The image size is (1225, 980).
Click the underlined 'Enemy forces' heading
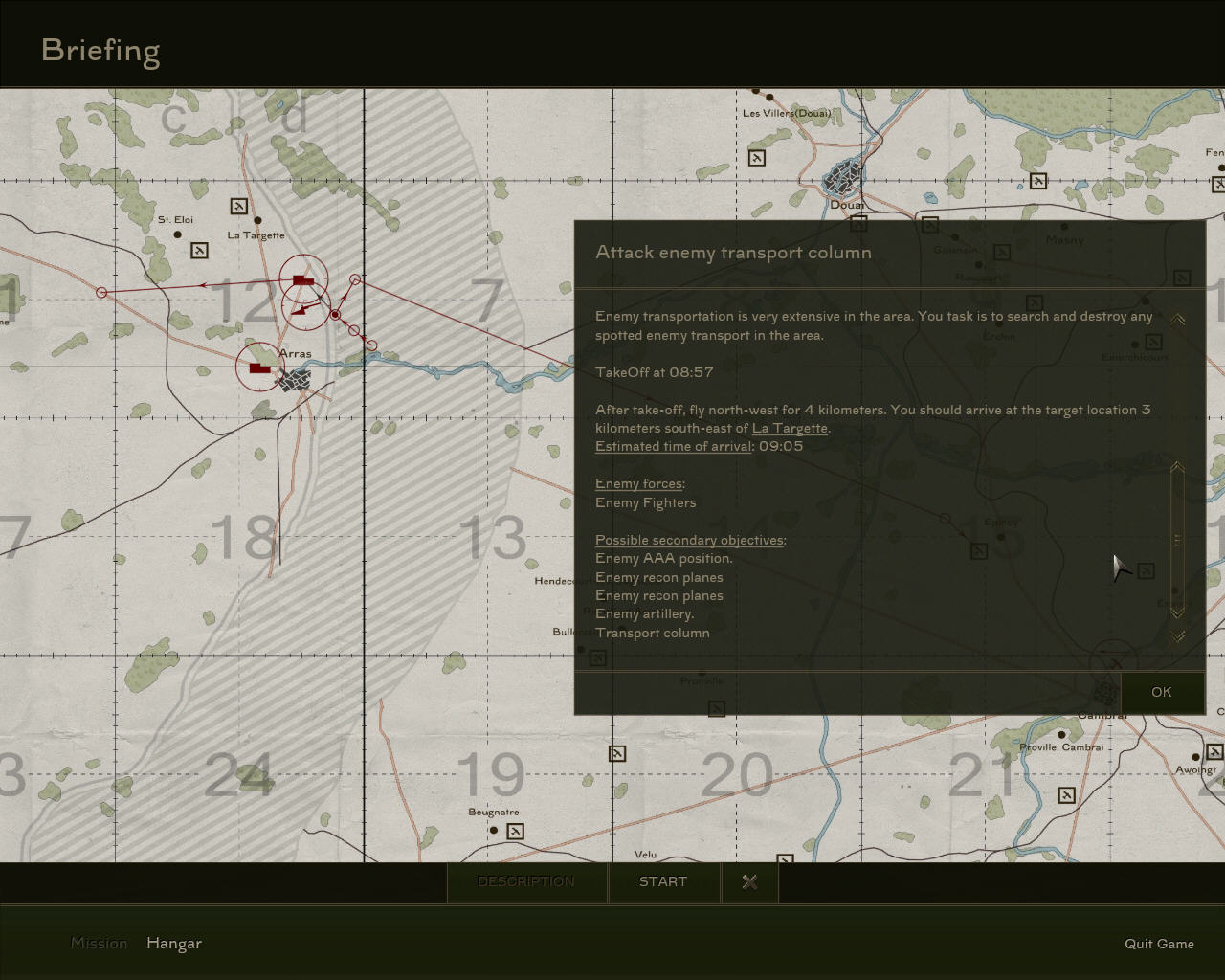(x=638, y=484)
